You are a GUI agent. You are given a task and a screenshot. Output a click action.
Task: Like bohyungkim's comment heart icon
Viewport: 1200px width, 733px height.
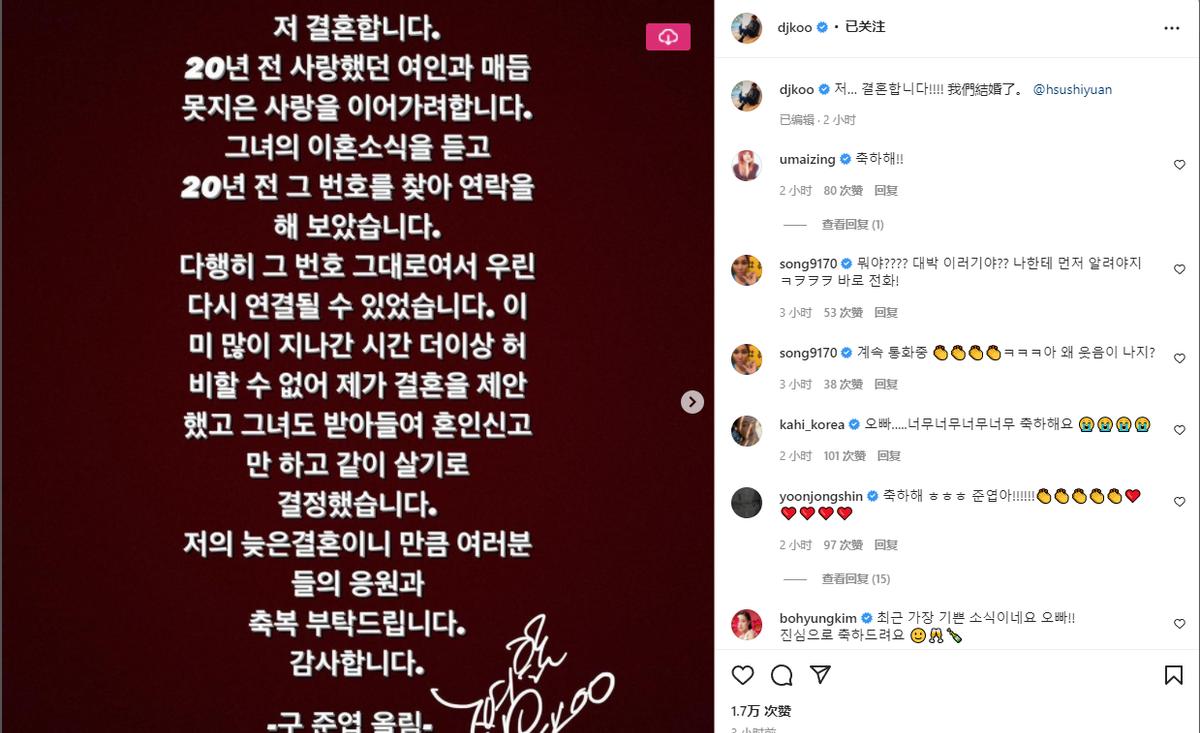pyautogui.click(x=1179, y=624)
